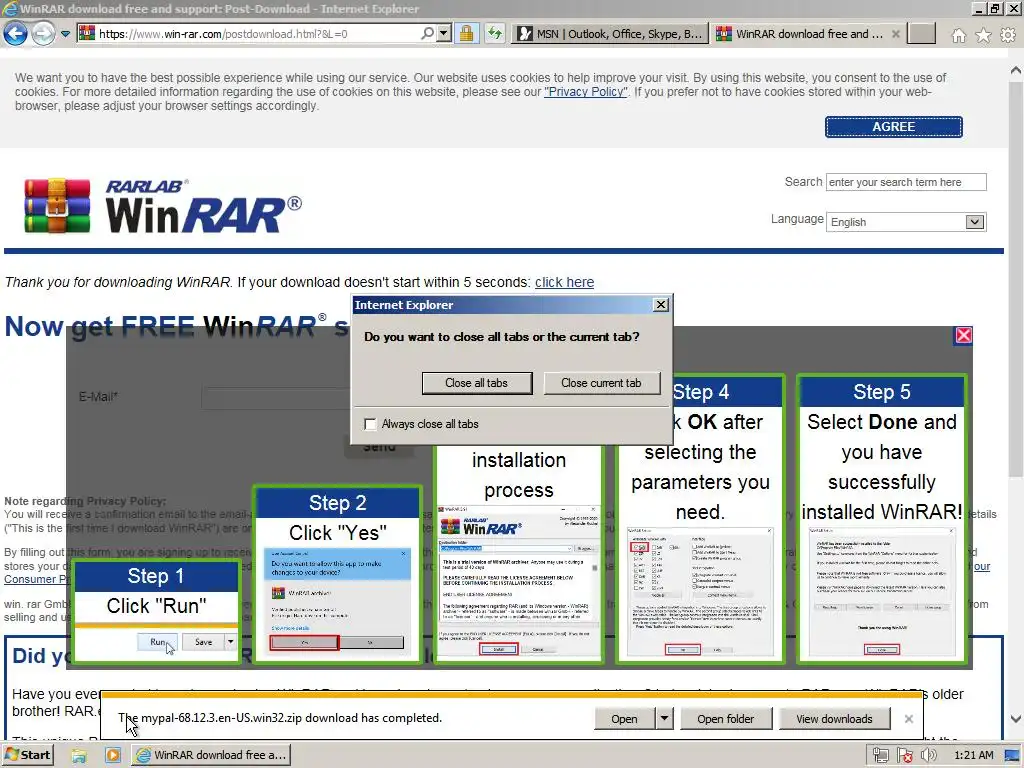Screen dimensions: 1024x768
Task: Click the Refresh page icon
Action: coord(495,33)
